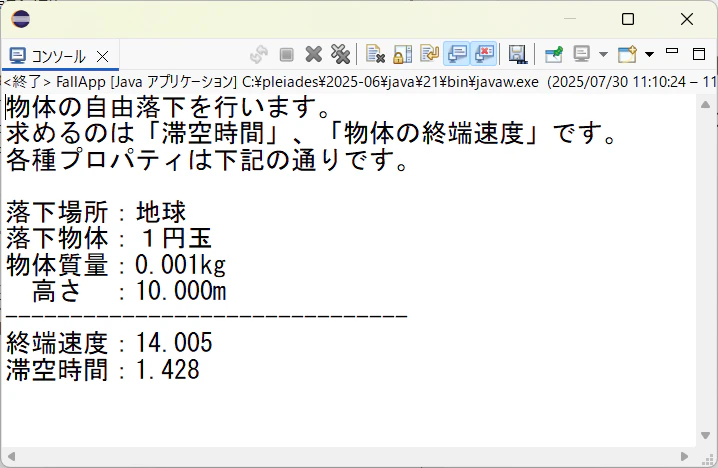Image resolution: width=718 pixels, height=468 pixels.
Task: Click the 物体質量 : 0.001kg line
Action: click(x=116, y=265)
